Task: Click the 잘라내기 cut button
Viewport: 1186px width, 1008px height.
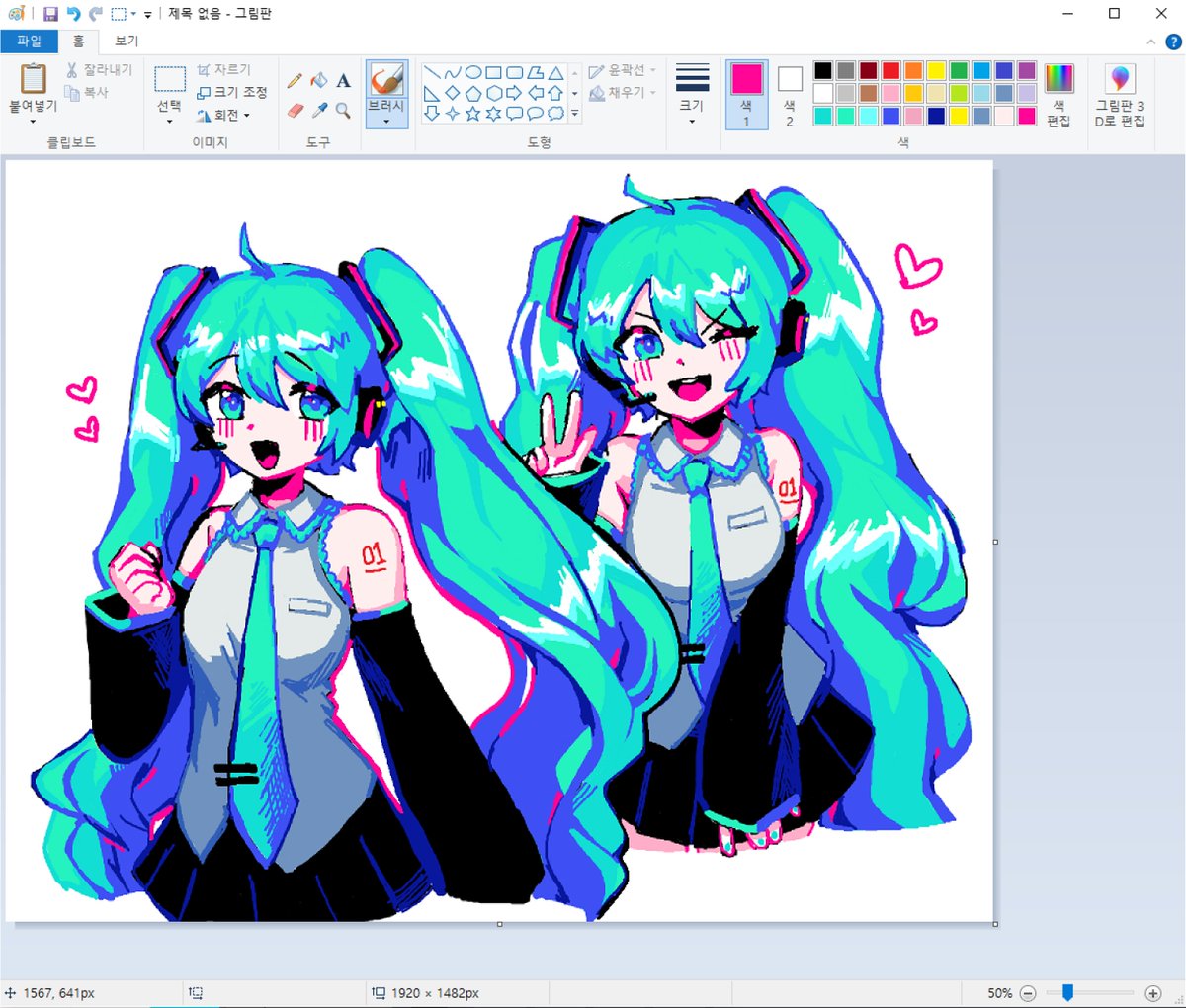Action: coord(99,70)
